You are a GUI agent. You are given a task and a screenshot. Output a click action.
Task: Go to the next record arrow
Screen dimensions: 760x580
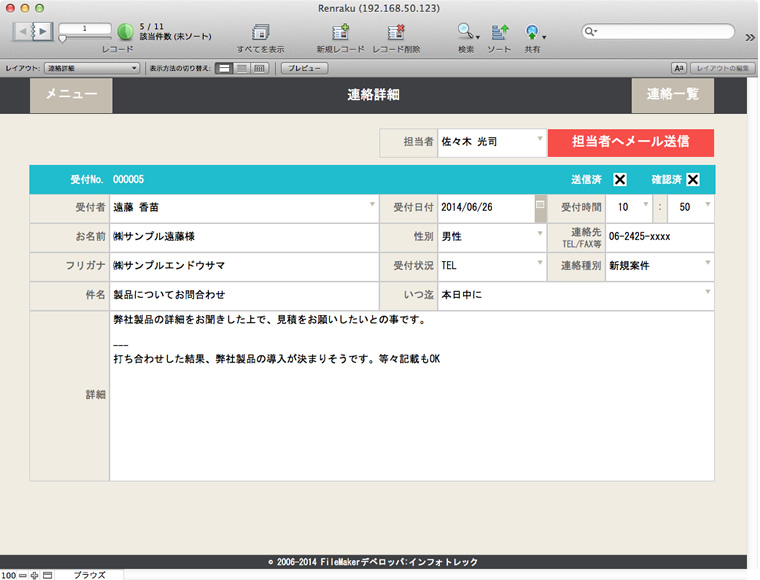pos(44,32)
